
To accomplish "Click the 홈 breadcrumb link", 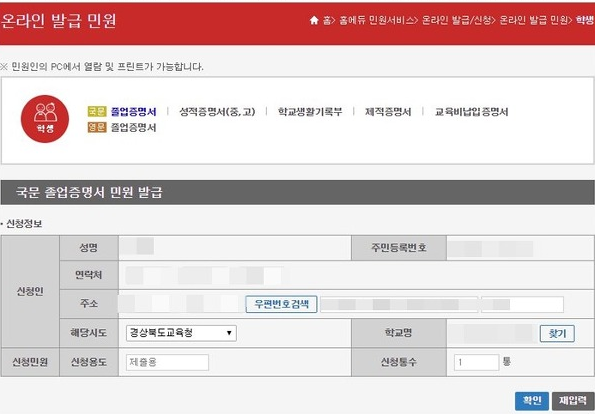I will point(326,20).
